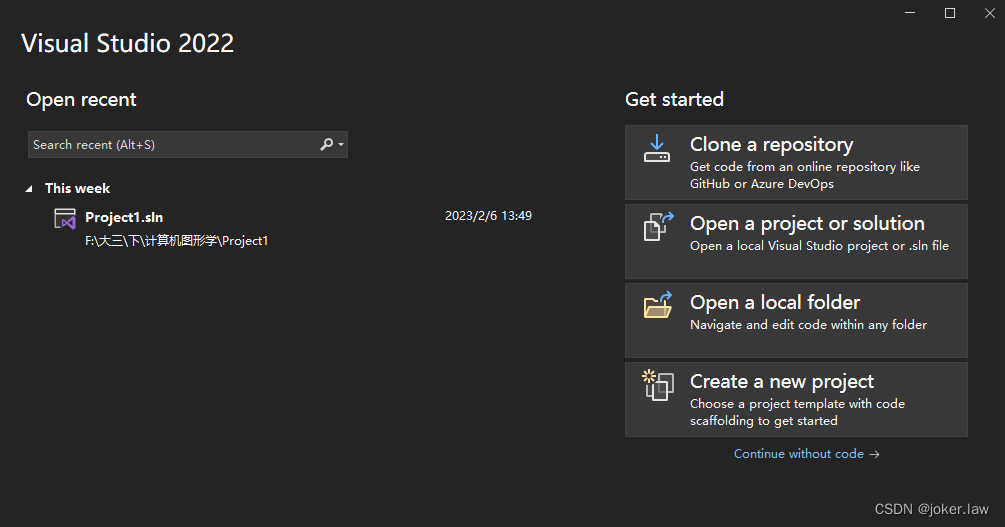Close the Visual Studio 2022 start window

coord(990,13)
